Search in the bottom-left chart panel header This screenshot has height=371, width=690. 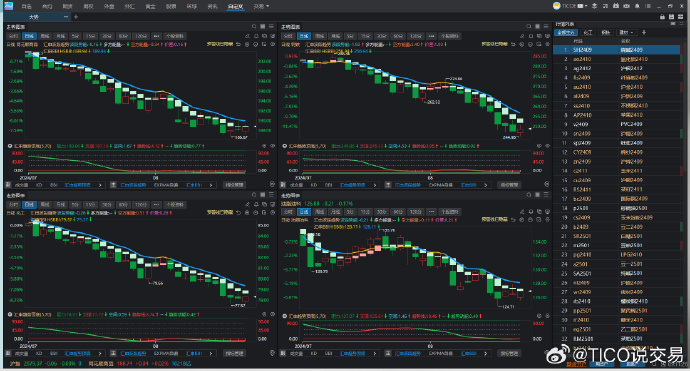coord(254,195)
